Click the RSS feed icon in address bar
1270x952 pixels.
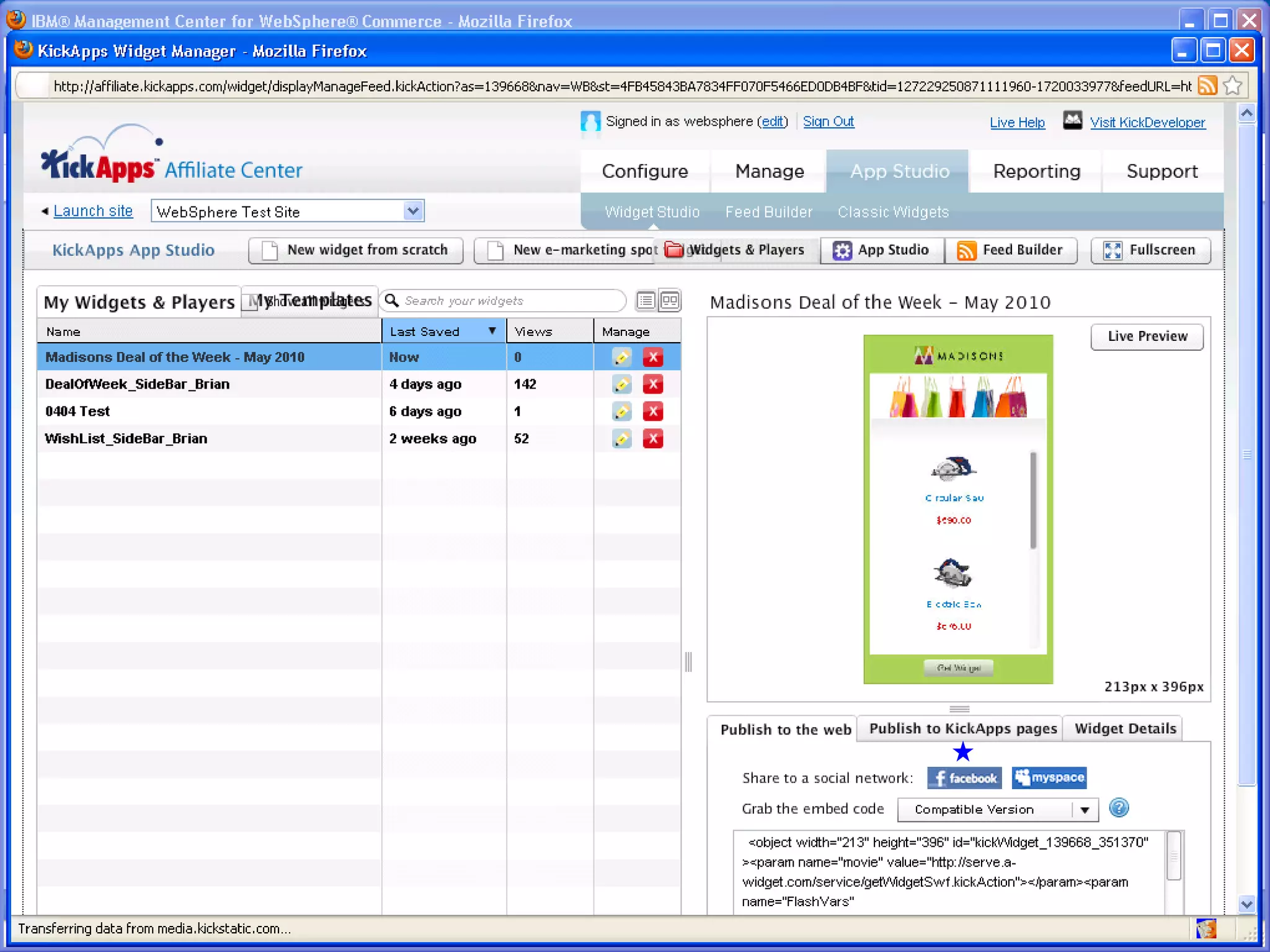[1207, 85]
